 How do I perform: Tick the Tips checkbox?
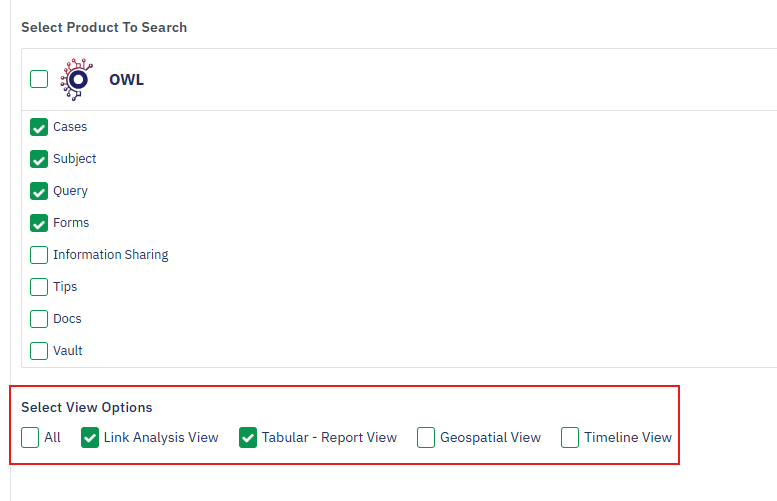click(x=39, y=287)
